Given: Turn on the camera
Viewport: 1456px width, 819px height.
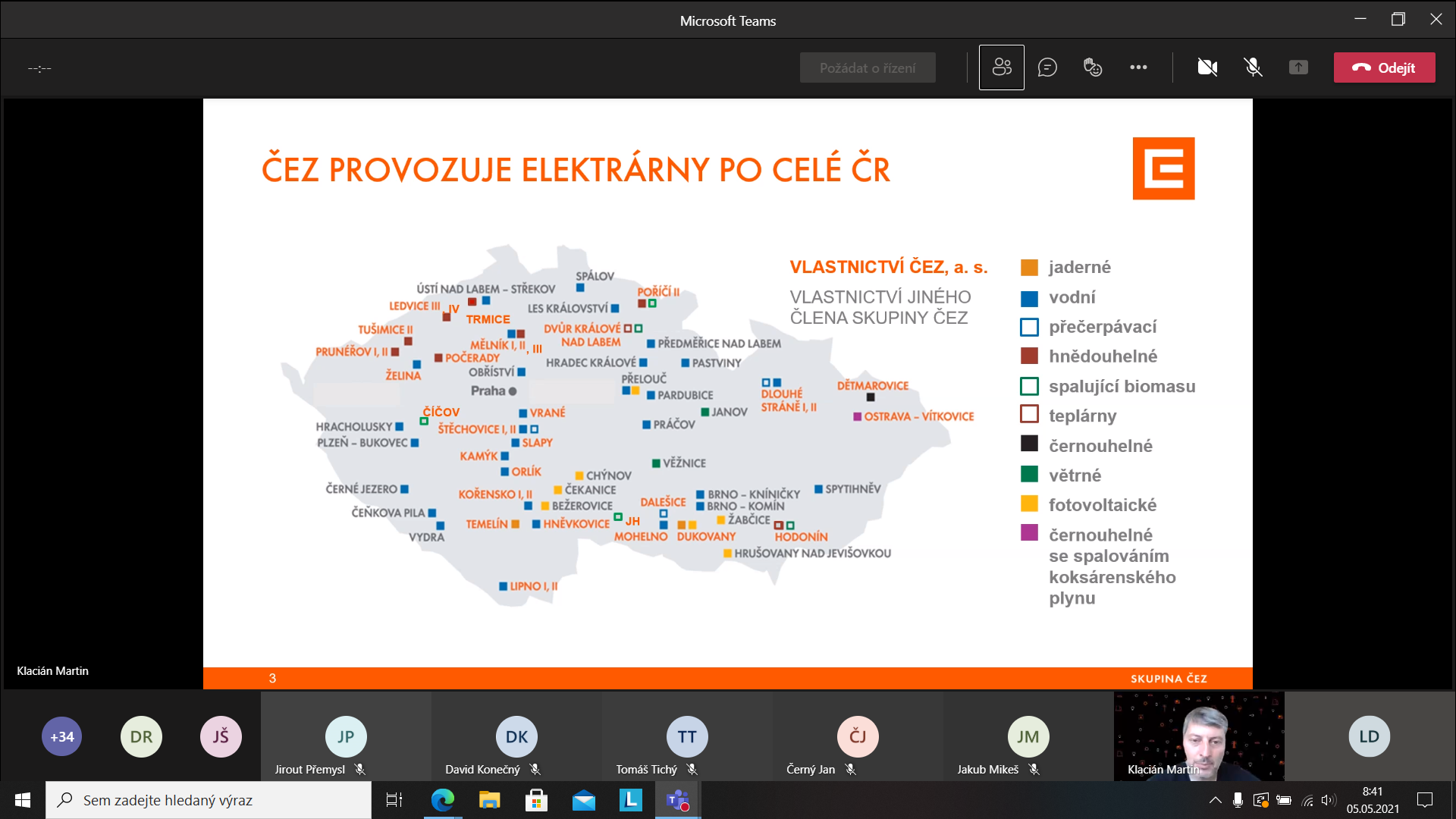Looking at the screenshot, I should [x=1207, y=67].
